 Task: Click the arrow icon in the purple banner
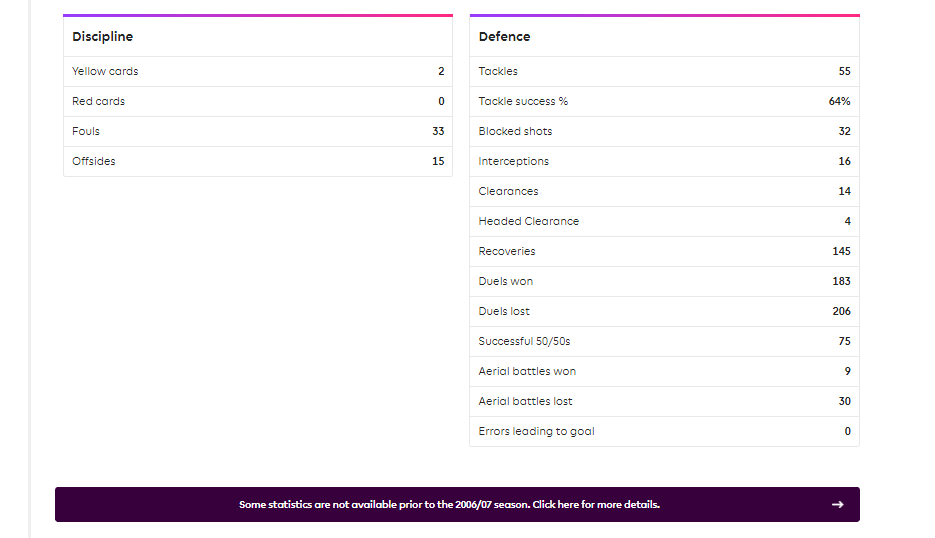tap(837, 505)
